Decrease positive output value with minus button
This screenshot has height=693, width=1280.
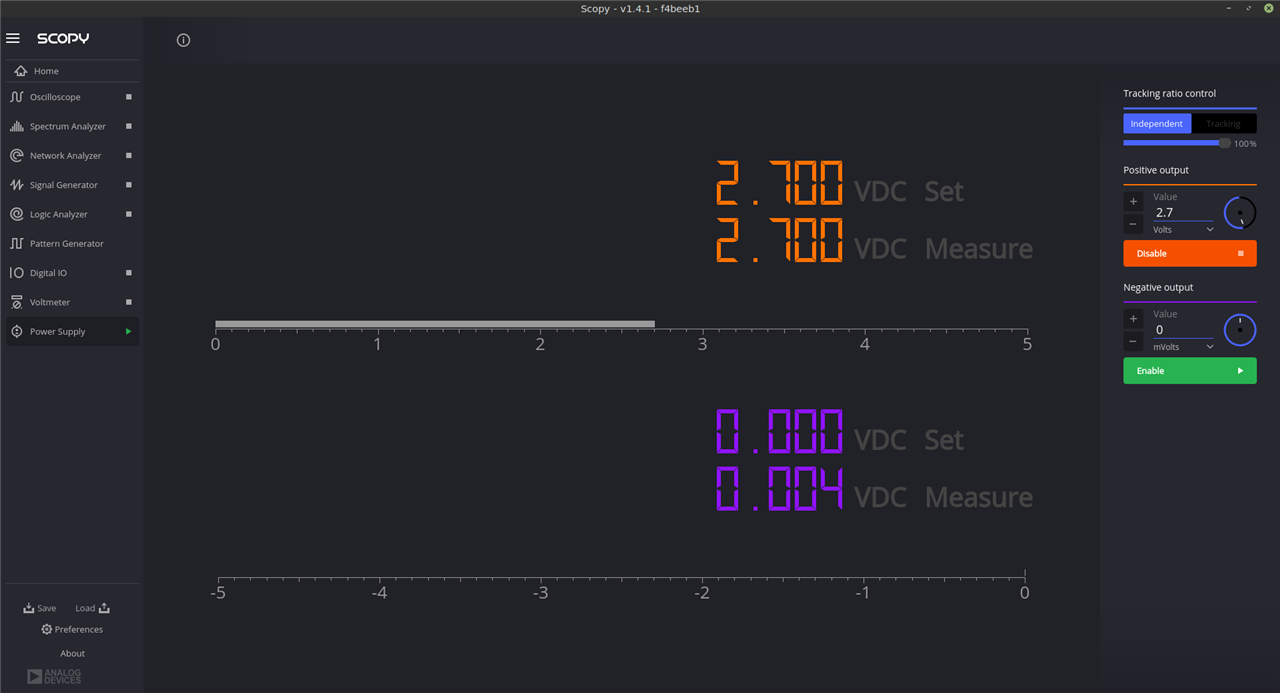(1133, 225)
